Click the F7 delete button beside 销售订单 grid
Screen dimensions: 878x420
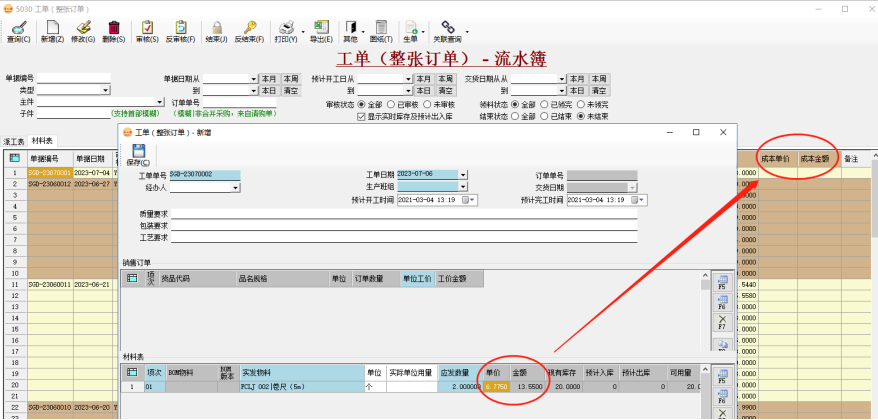pyautogui.click(x=721, y=322)
